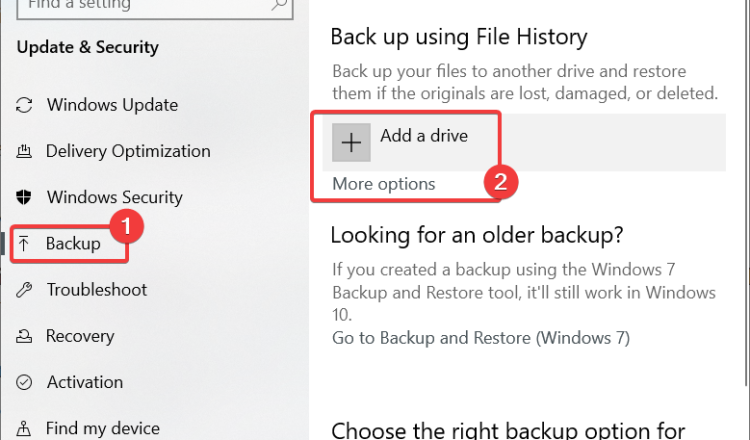
Task: Open the More options link
Action: 383,184
